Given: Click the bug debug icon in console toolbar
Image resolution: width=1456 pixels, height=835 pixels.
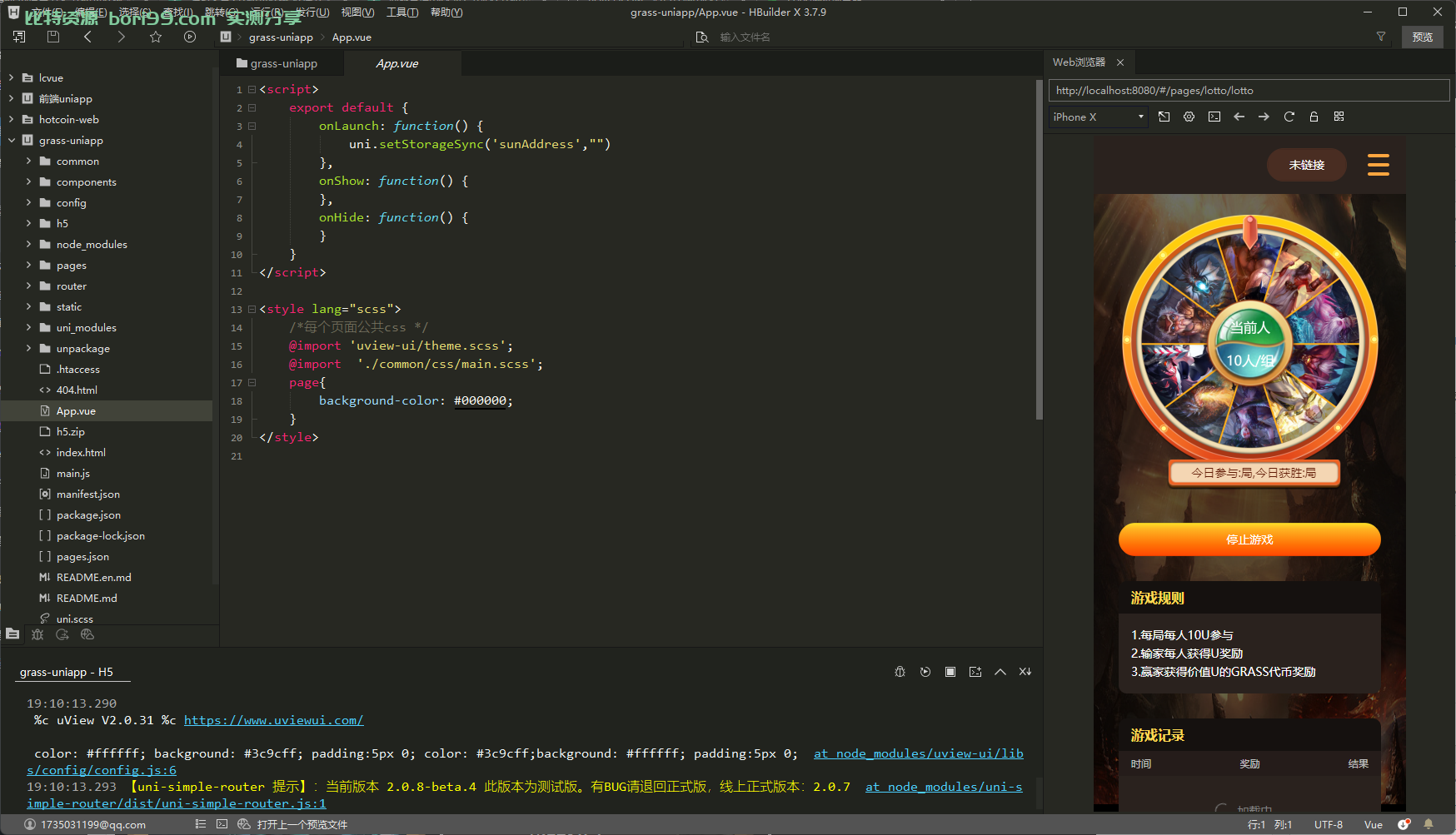Looking at the screenshot, I should pyautogui.click(x=900, y=672).
